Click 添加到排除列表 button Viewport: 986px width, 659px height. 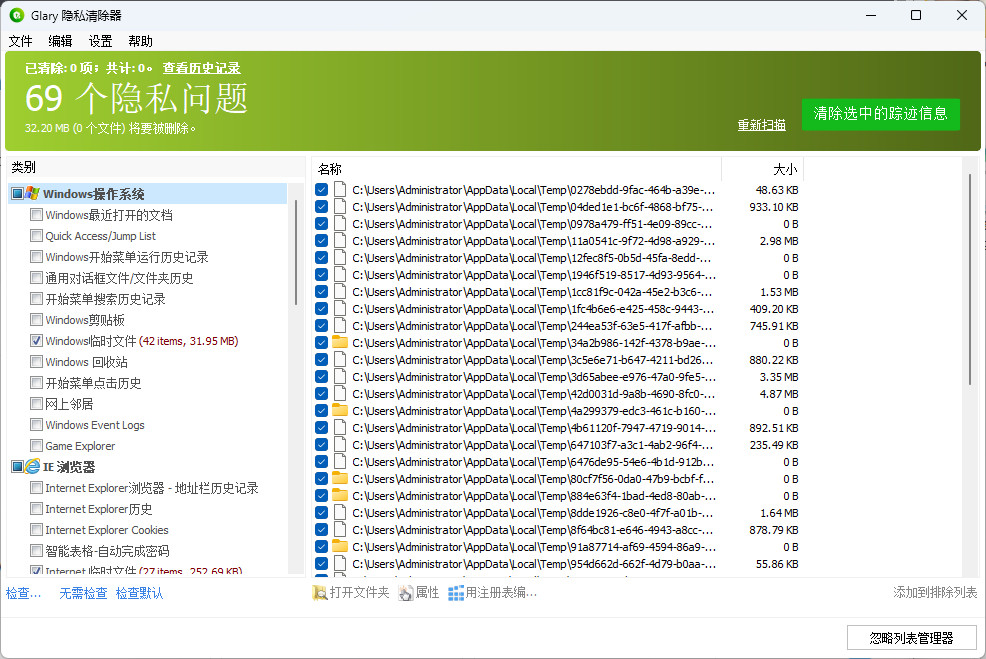tap(935, 592)
